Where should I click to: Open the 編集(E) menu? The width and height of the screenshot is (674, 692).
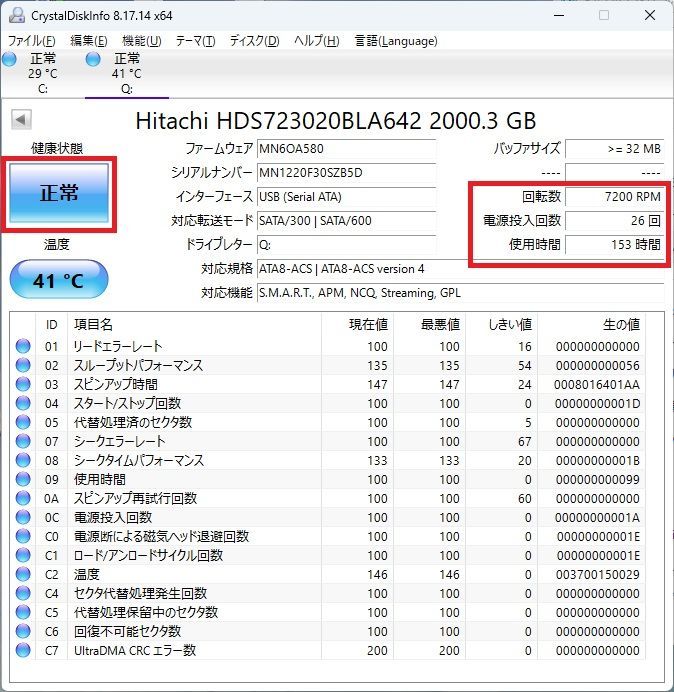pos(89,41)
